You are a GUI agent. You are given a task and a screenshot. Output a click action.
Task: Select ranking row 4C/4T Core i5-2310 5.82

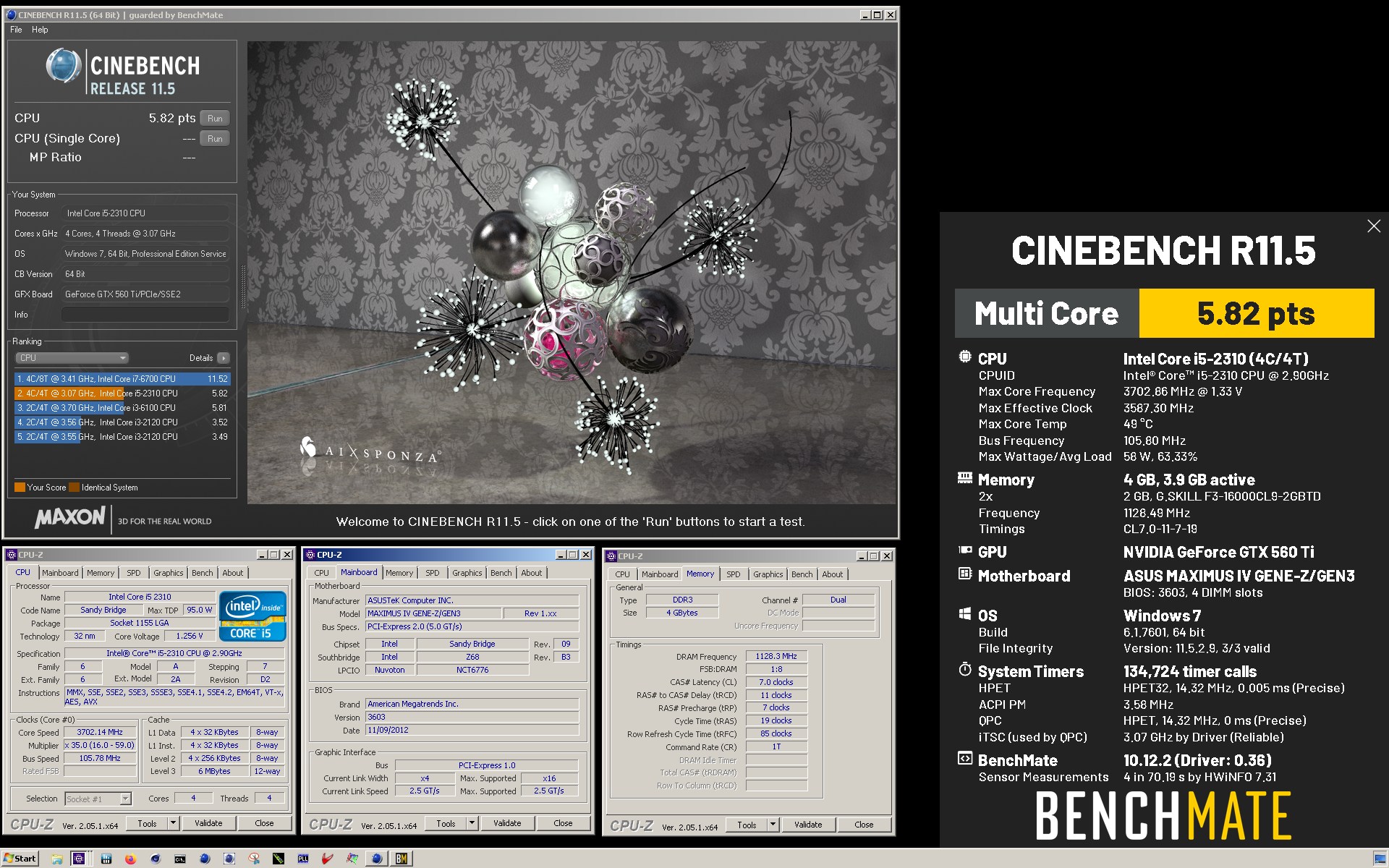point(122,393)
